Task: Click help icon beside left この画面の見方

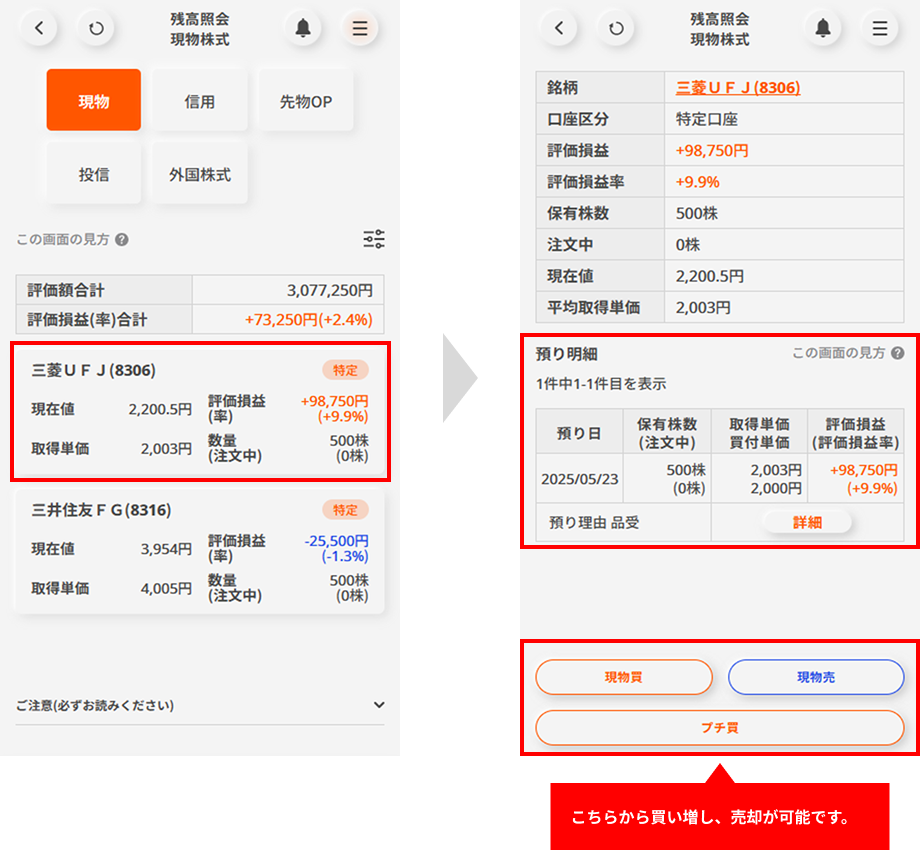Action: 122,240
